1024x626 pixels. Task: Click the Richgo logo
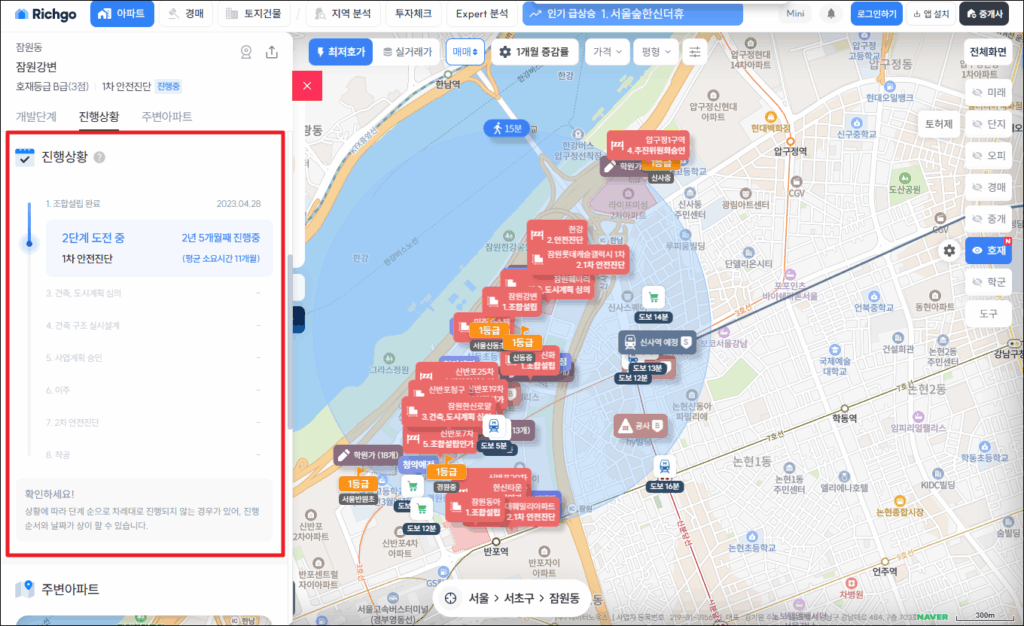(x=45, y=14)
